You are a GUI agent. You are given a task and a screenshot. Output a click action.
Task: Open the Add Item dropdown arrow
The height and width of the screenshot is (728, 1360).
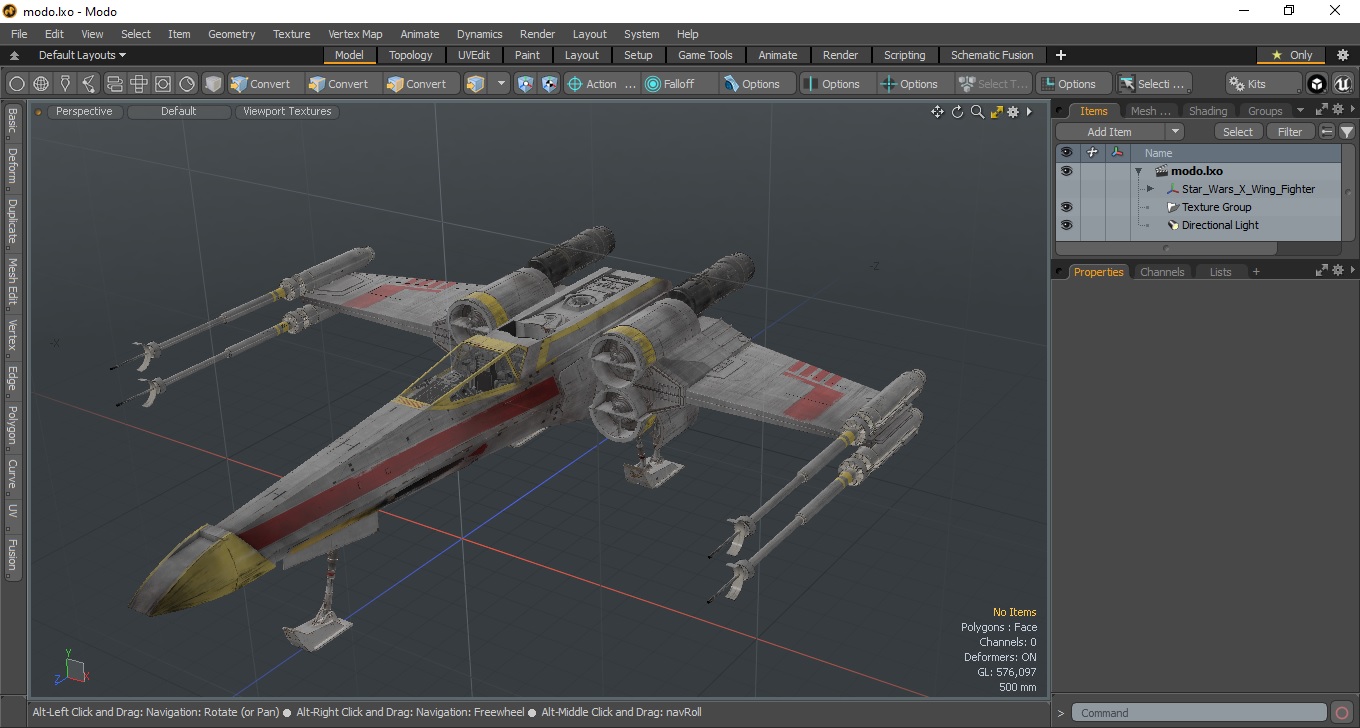pyautogui.click(x=1175, y=132)
